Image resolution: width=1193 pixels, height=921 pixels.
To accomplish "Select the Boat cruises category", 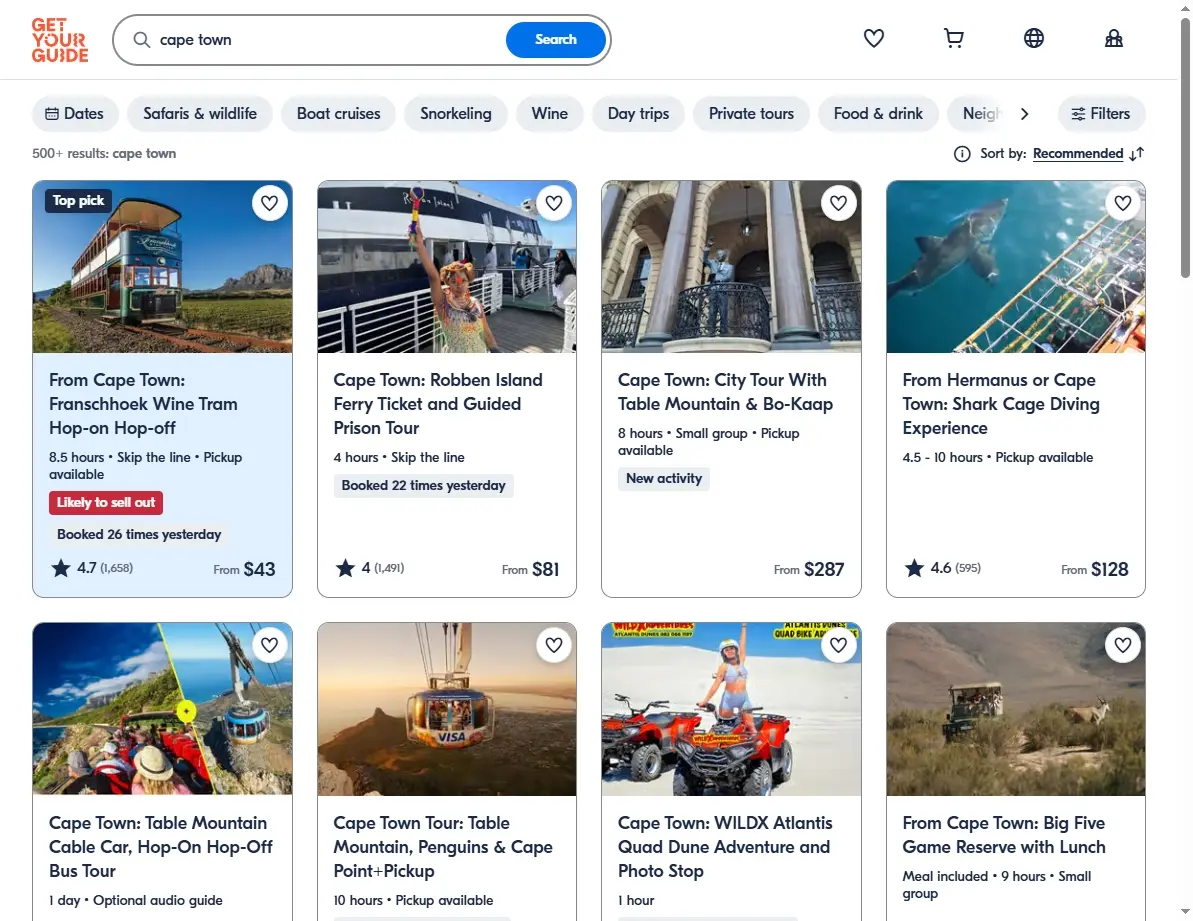I will pyautogui.click(x=339, y=114).
